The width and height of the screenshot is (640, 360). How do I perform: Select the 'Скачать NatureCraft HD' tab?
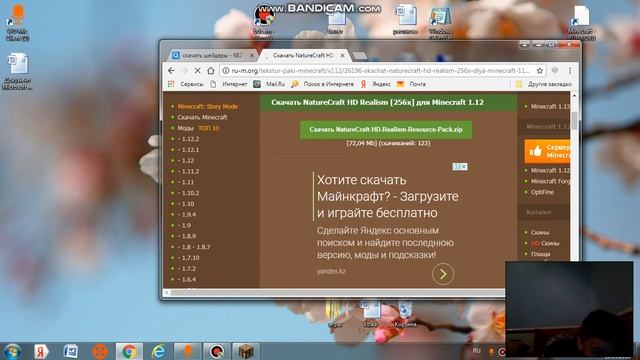[302, 55]
